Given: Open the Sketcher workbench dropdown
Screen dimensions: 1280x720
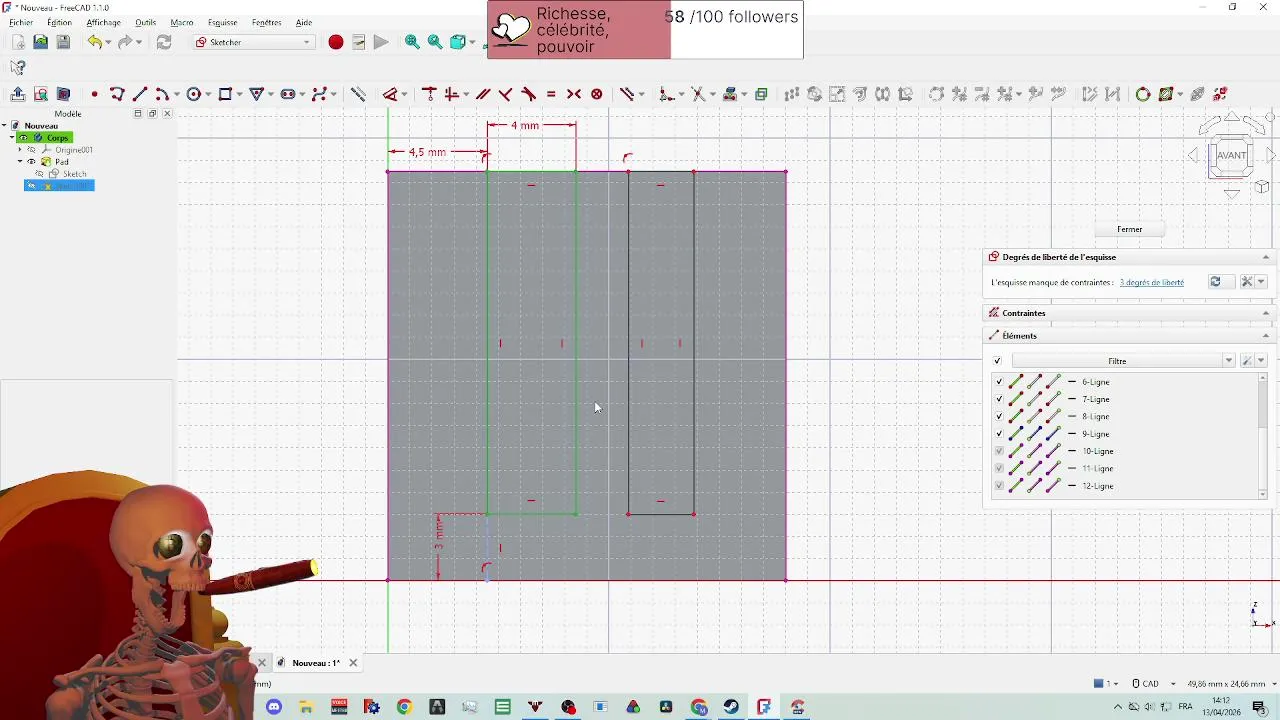Looking at the screenshot, I should tap(253, 42).
